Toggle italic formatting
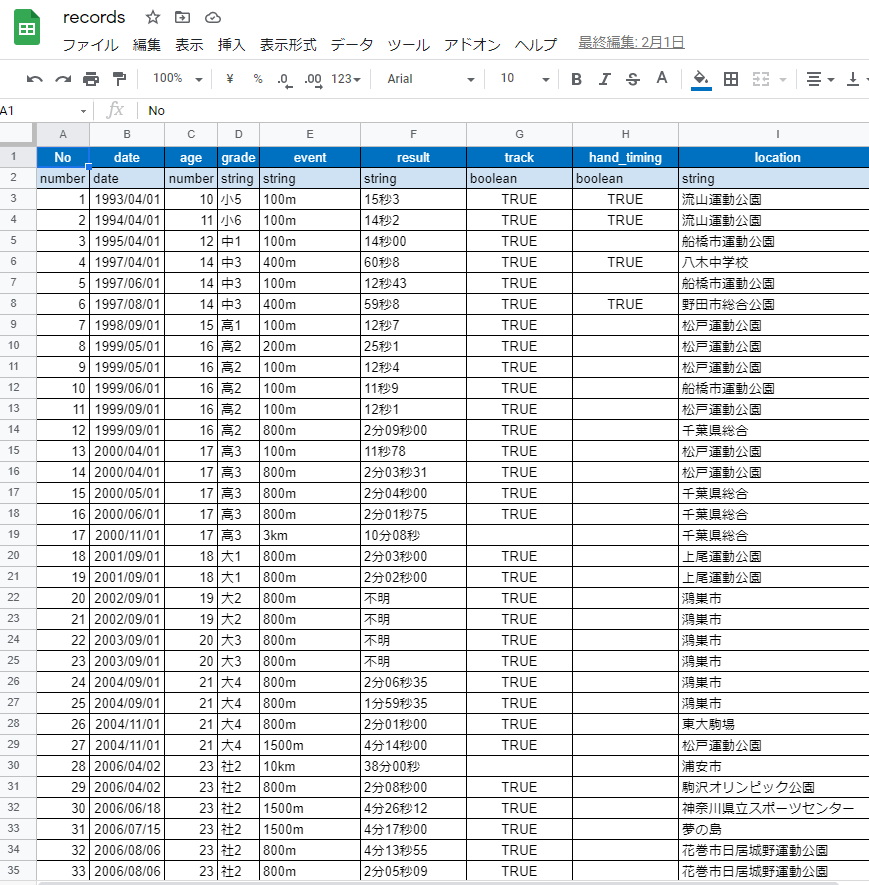 point(604,79)
